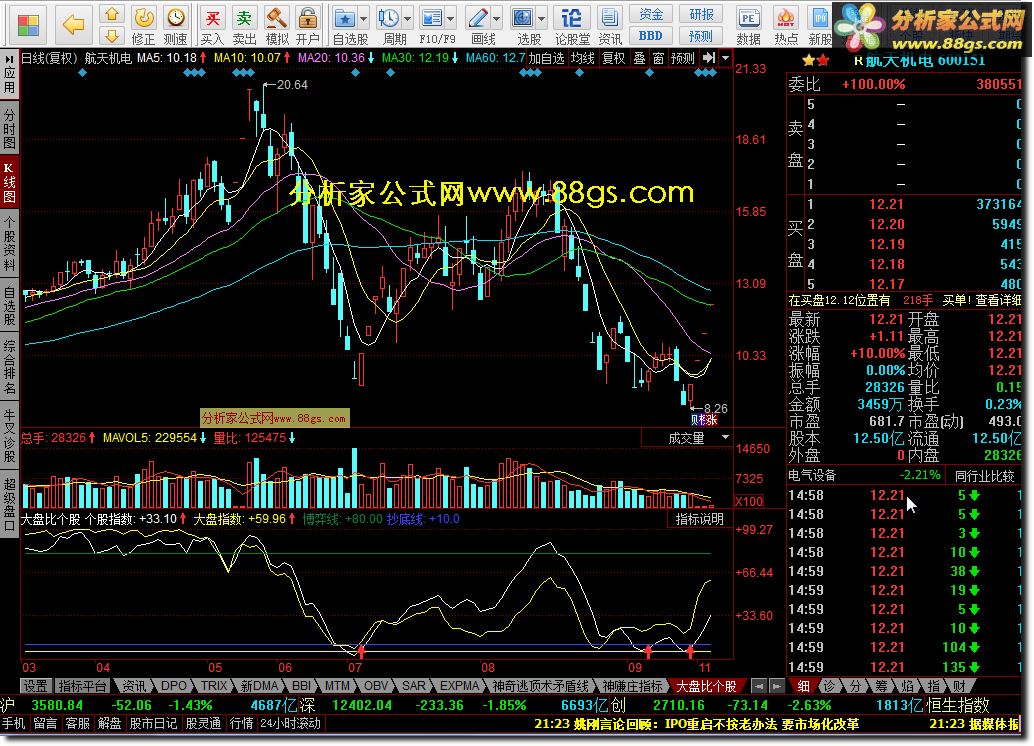Click the 卖出 sell icon
1034x746 pixels.
coord(244,25)
